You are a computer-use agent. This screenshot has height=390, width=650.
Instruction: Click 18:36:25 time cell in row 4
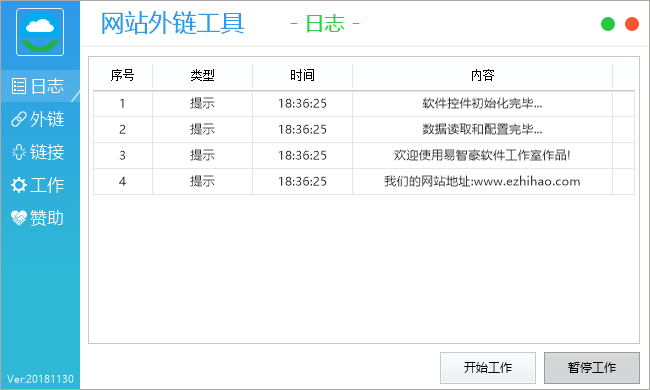(302, 181)
